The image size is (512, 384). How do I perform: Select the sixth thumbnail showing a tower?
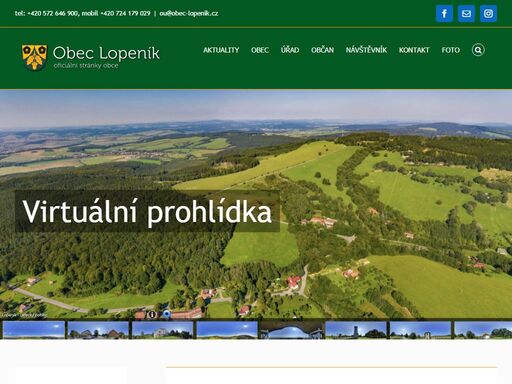356,330
